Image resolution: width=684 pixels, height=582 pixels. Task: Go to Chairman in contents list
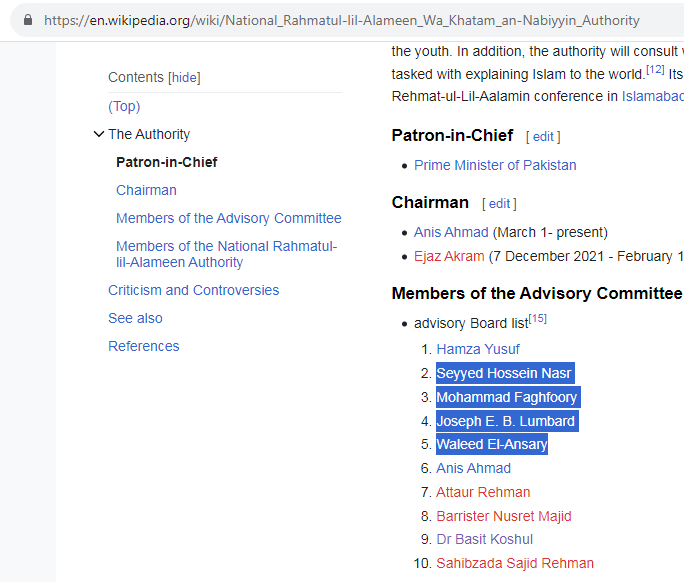tap(146, 190)
